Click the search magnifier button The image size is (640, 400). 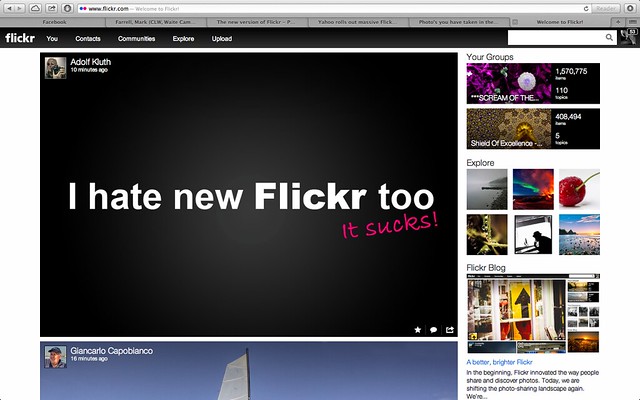pyautogui.click(x=608, y=38)
